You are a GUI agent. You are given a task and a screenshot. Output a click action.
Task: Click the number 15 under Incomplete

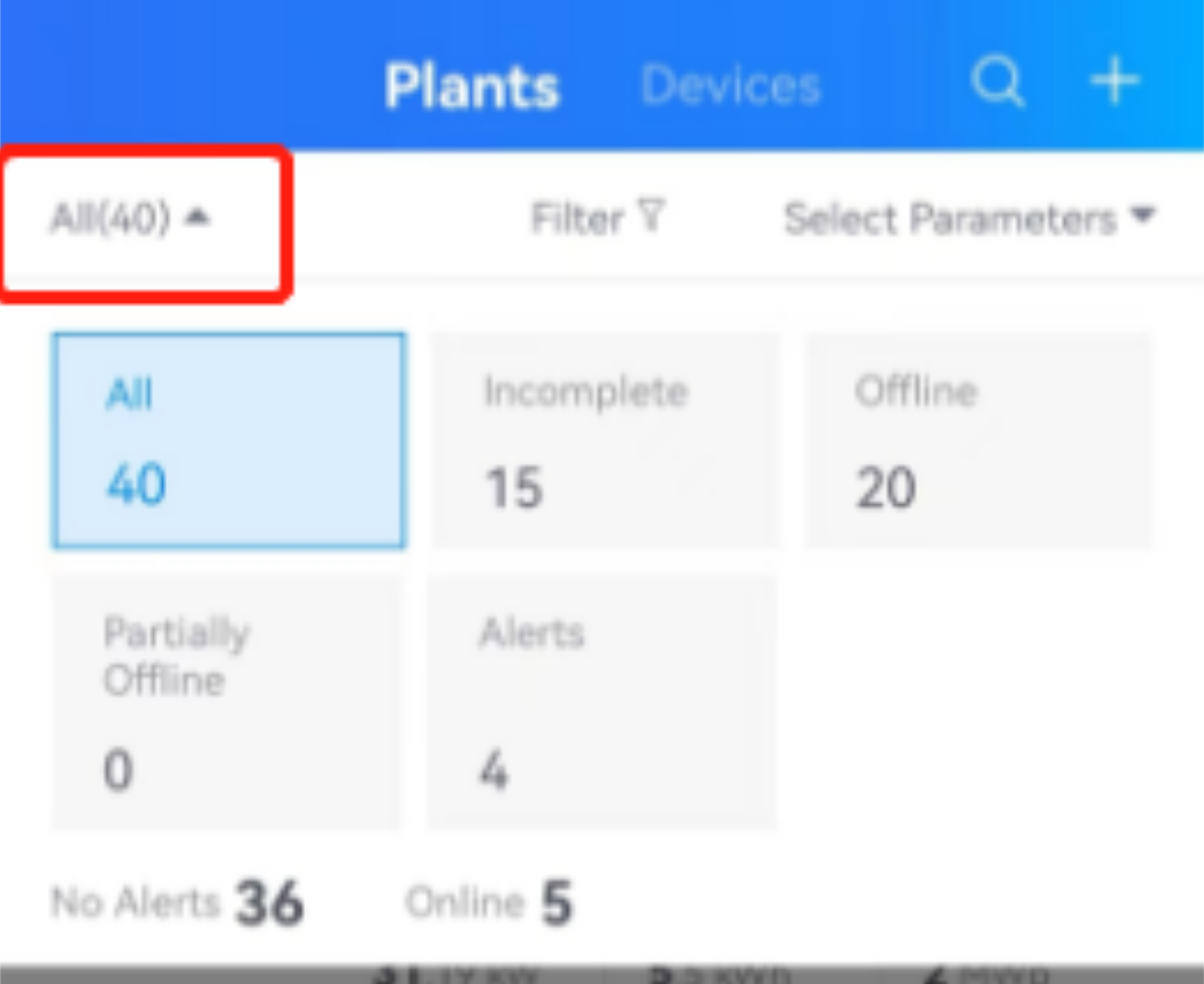point(514,488)
